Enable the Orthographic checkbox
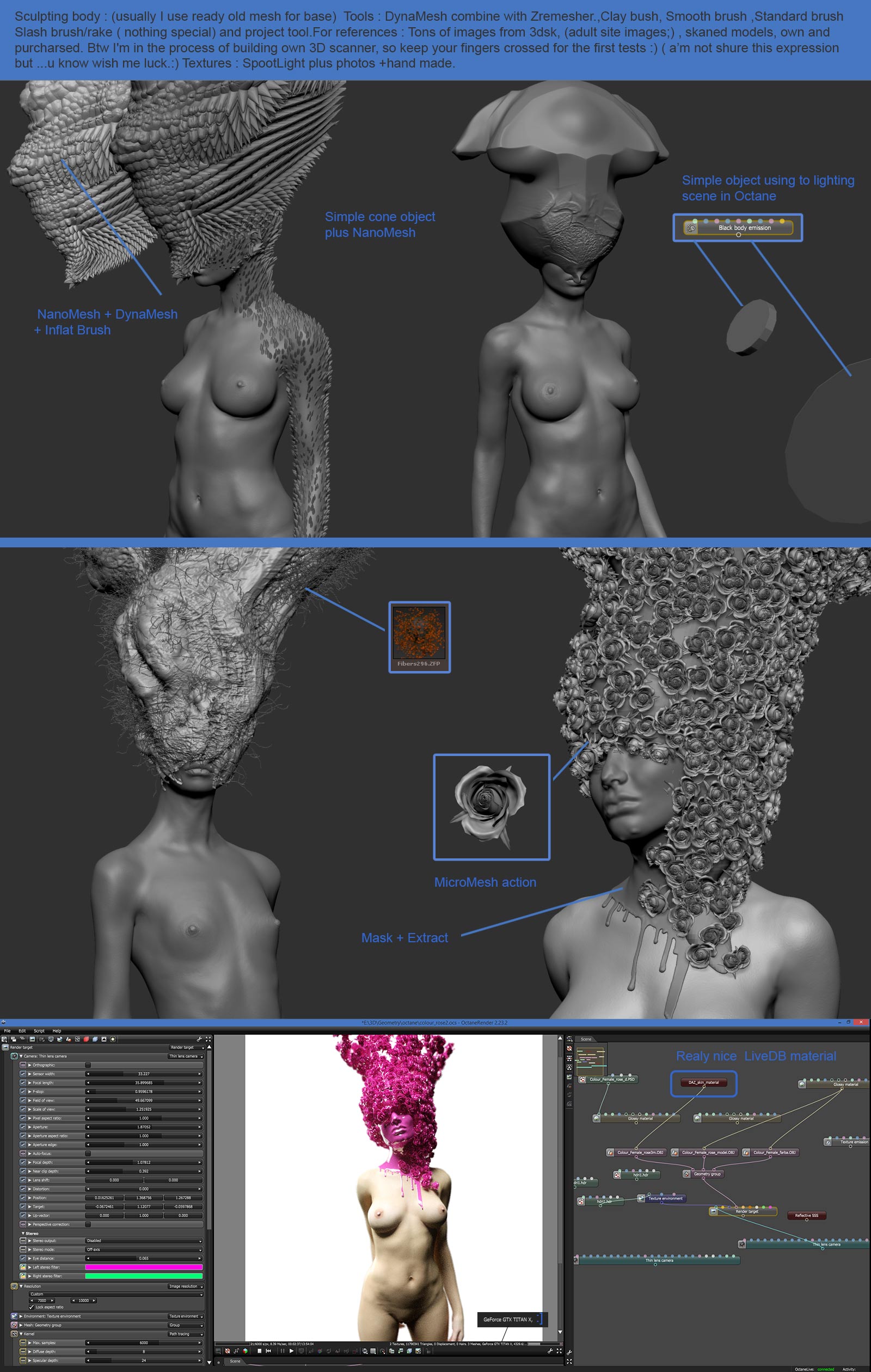 (x=88, y=1065)
